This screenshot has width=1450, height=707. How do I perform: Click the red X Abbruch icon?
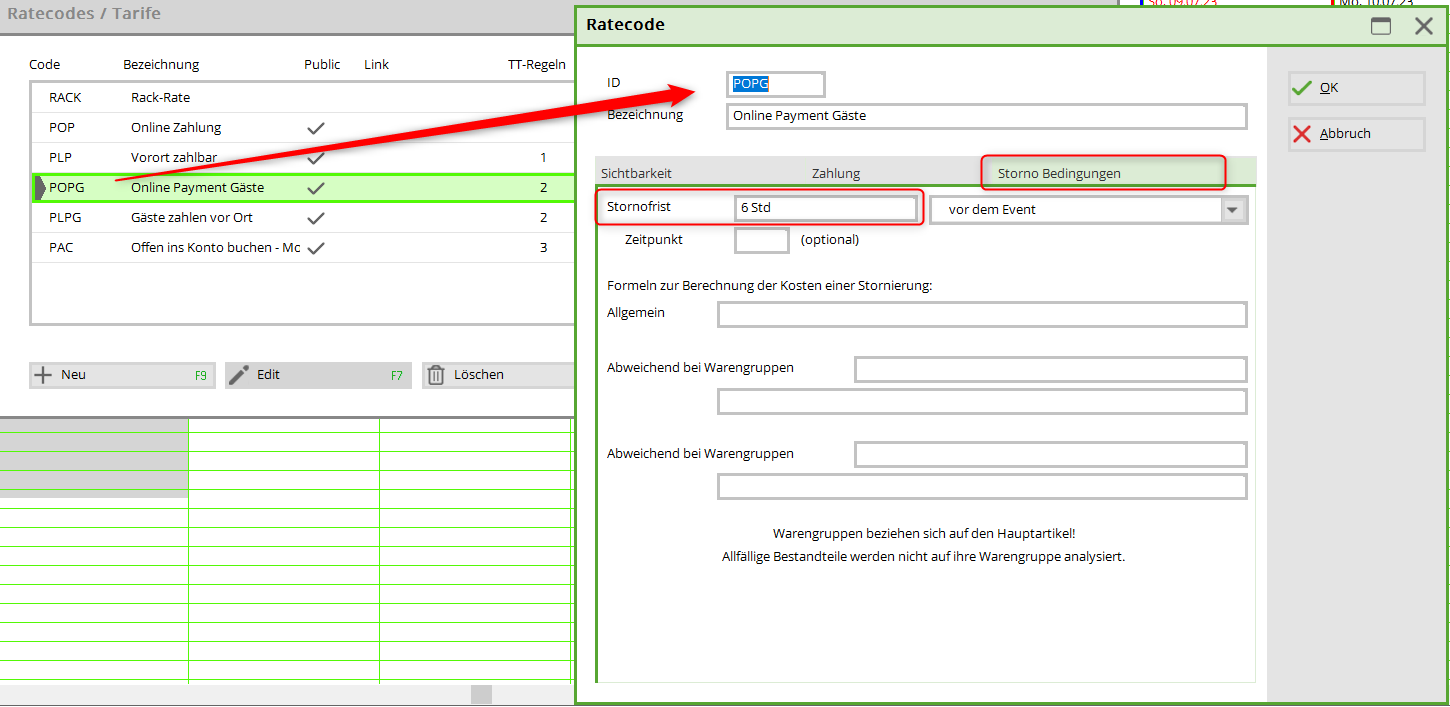pyautogui.click(x=1301, y=134)
